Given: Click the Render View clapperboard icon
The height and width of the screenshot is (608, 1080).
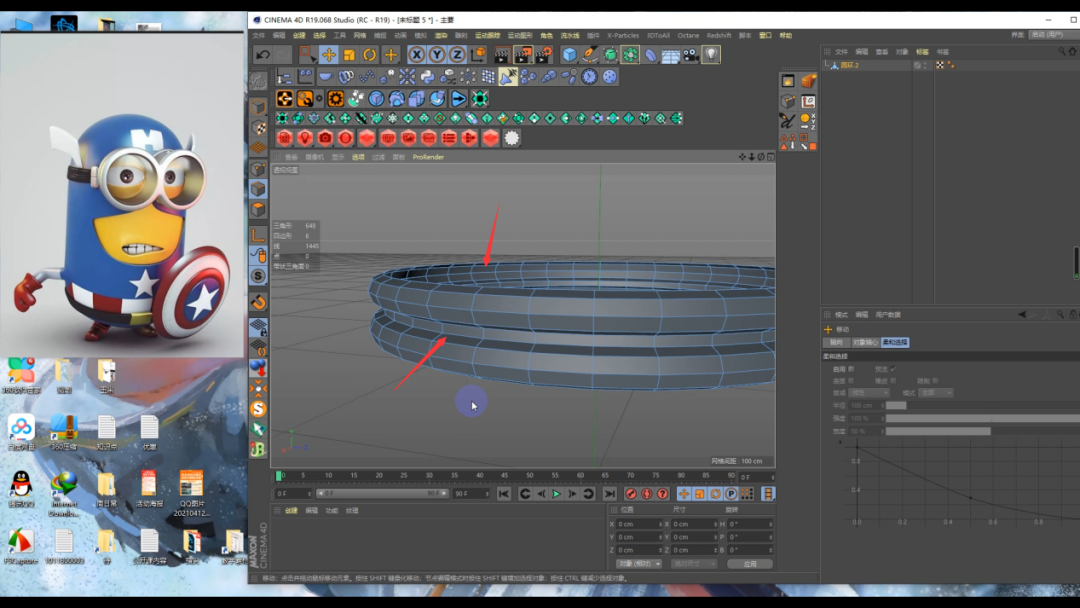Looking at the screenshot, I should click(x=502, y=54).
